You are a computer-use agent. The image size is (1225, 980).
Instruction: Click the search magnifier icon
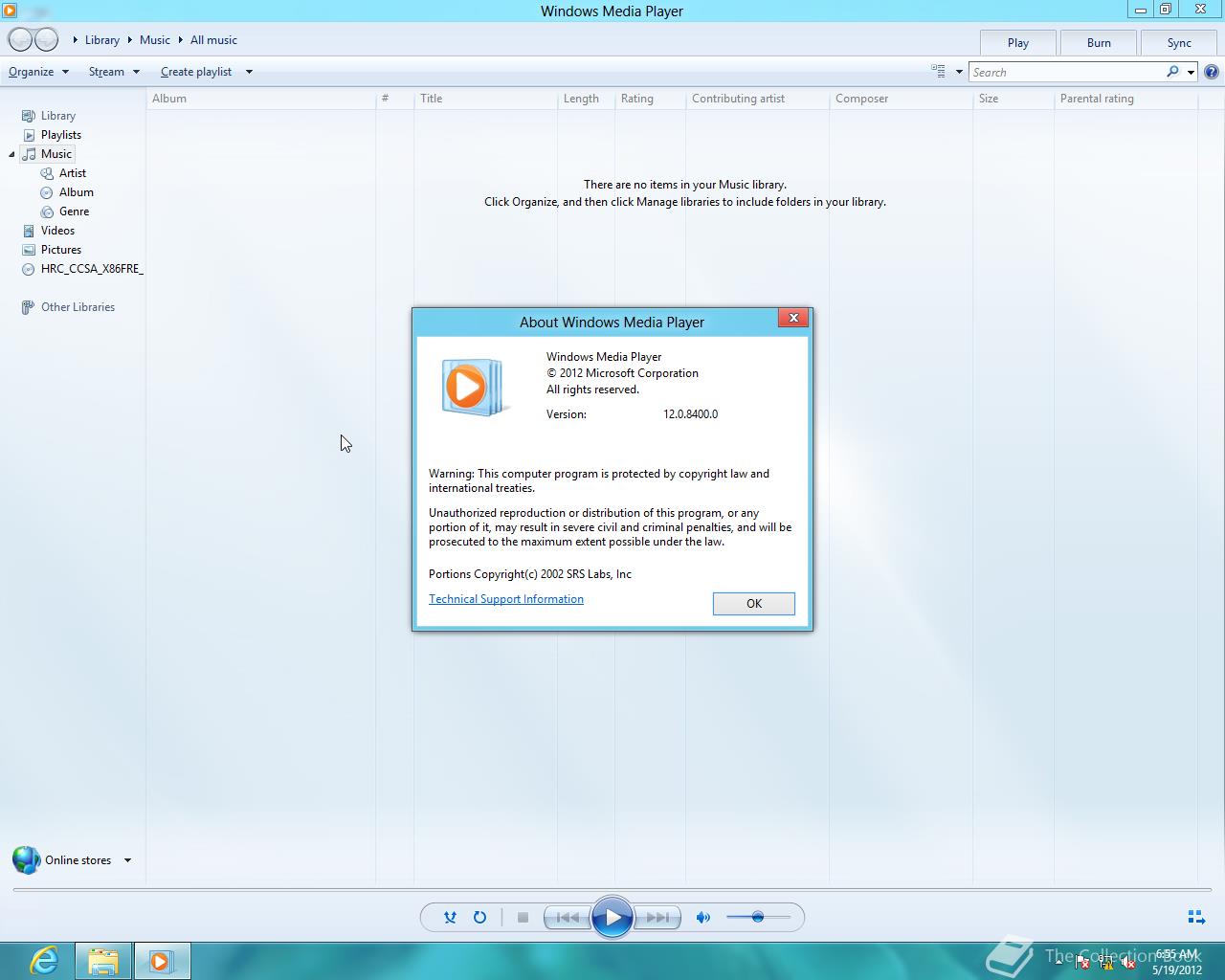pos(1172,72)
